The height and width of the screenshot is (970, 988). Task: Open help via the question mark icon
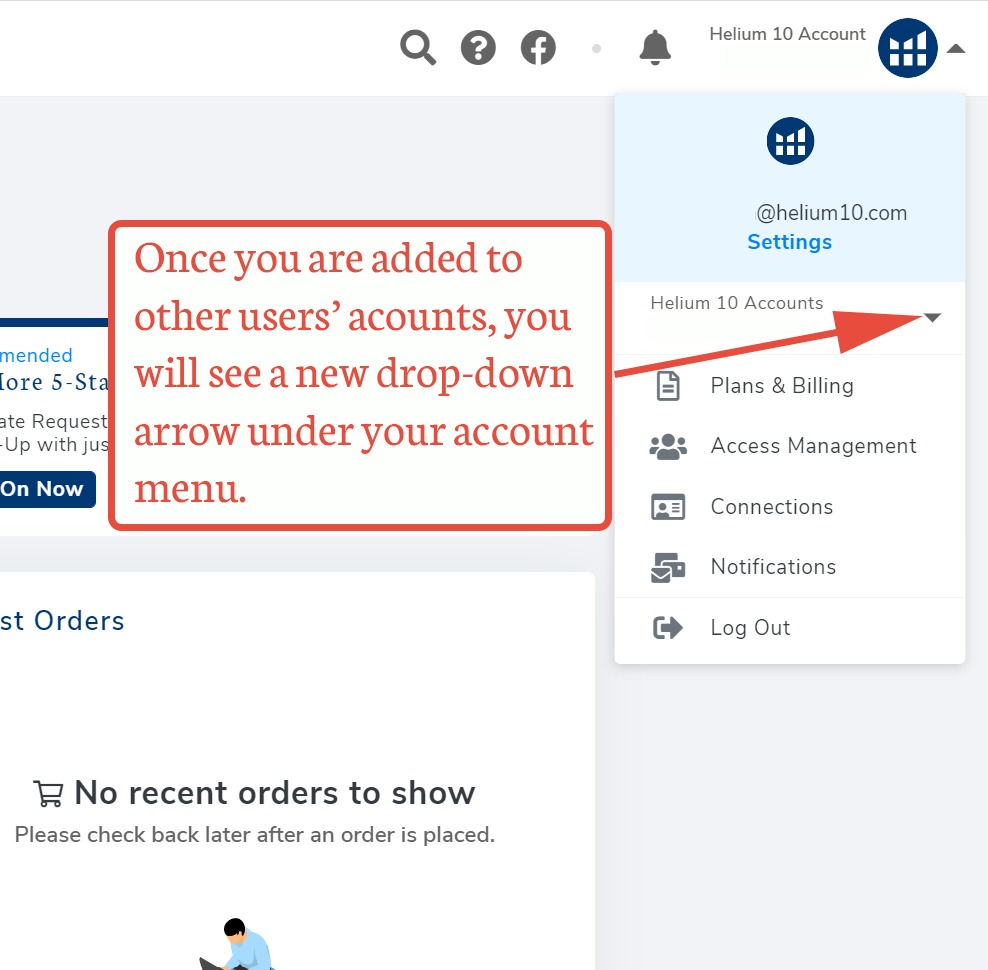pyautogui.click(x=478, y=47)
